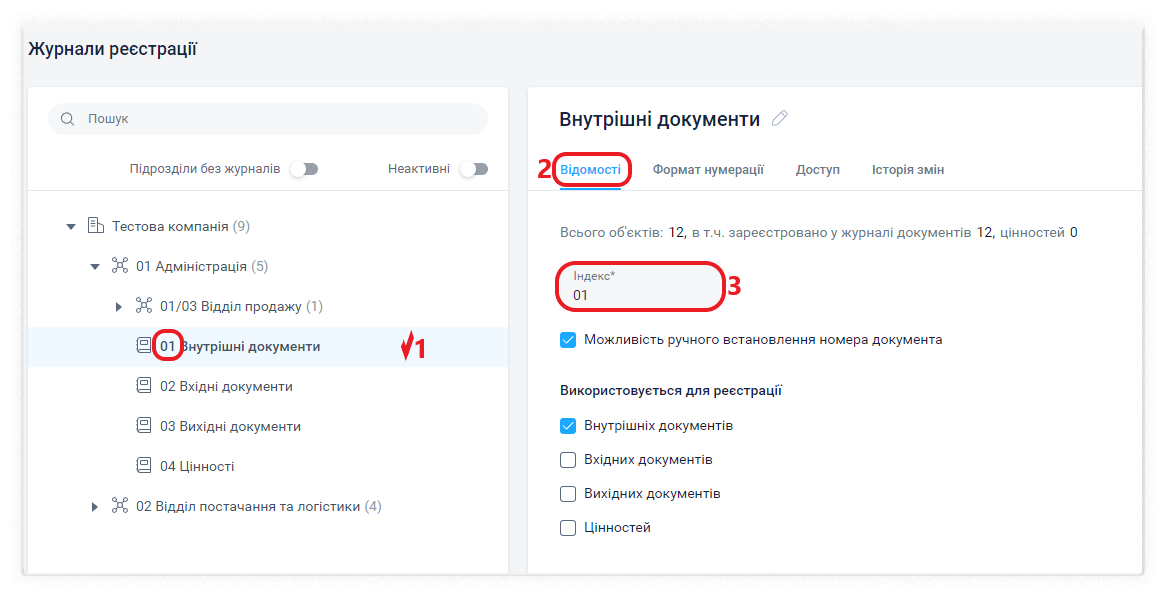
Task: Click the 01 Адміністрація department icon
Action: (x=121, y=266)
